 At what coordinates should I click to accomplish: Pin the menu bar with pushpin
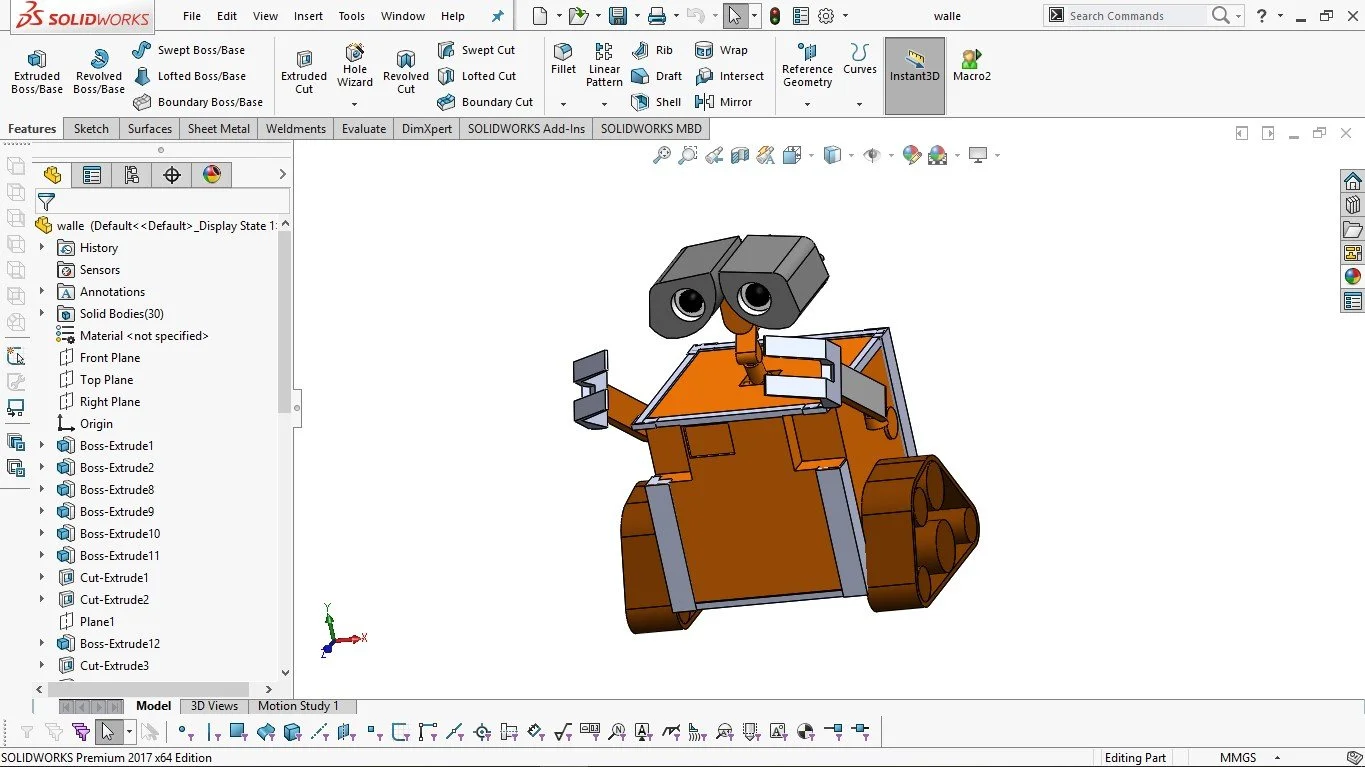click(x=498, y=16)
